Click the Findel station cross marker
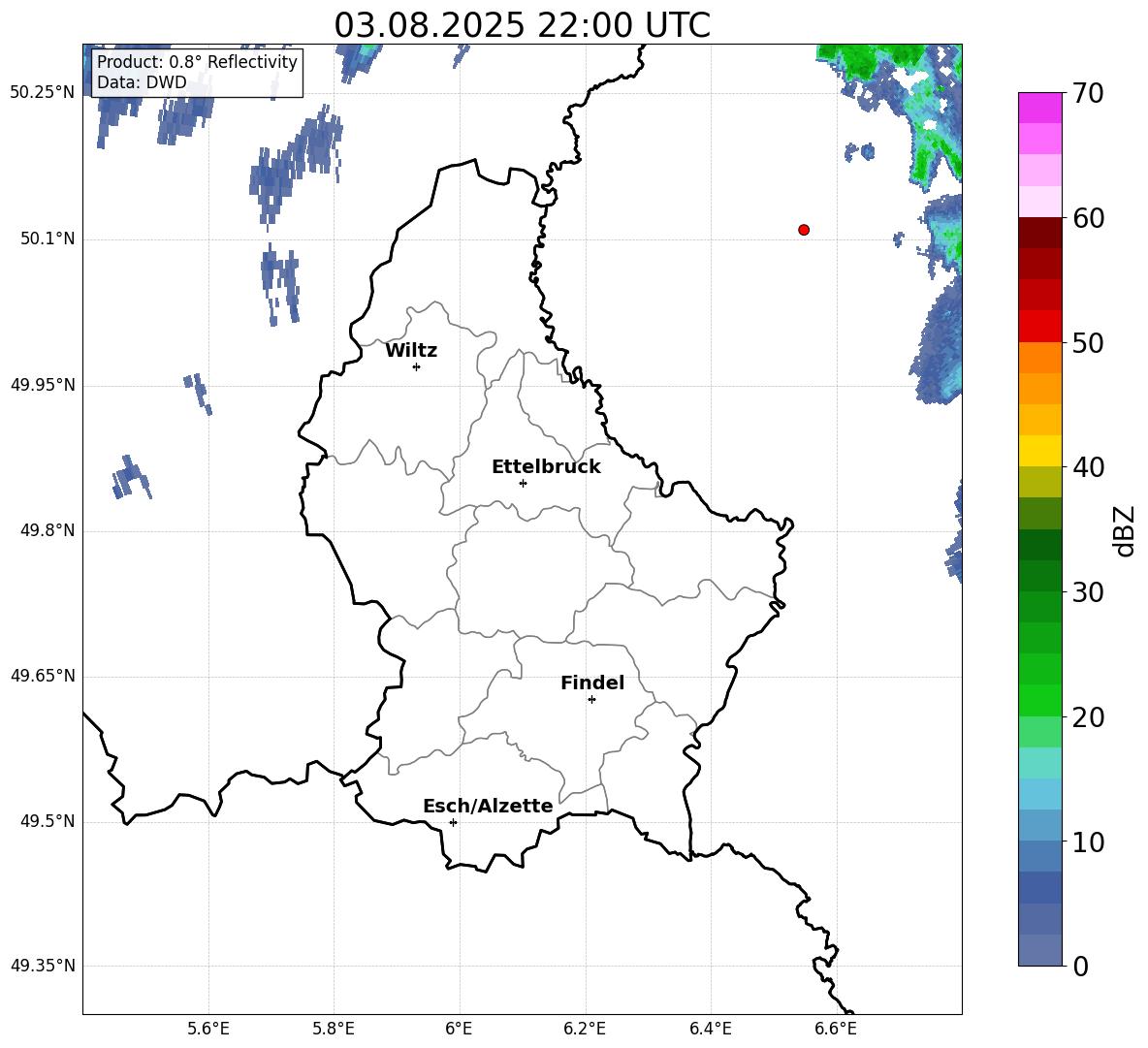This screenshot has width=1148, height=1048. click(x=591, y=700)
